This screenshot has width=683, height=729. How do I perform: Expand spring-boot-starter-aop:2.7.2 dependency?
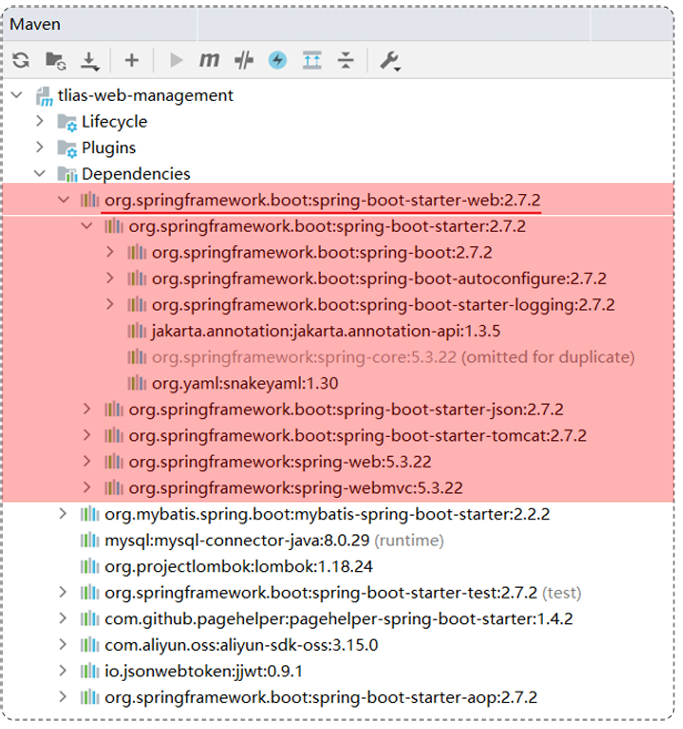click(x=63, y=697)
